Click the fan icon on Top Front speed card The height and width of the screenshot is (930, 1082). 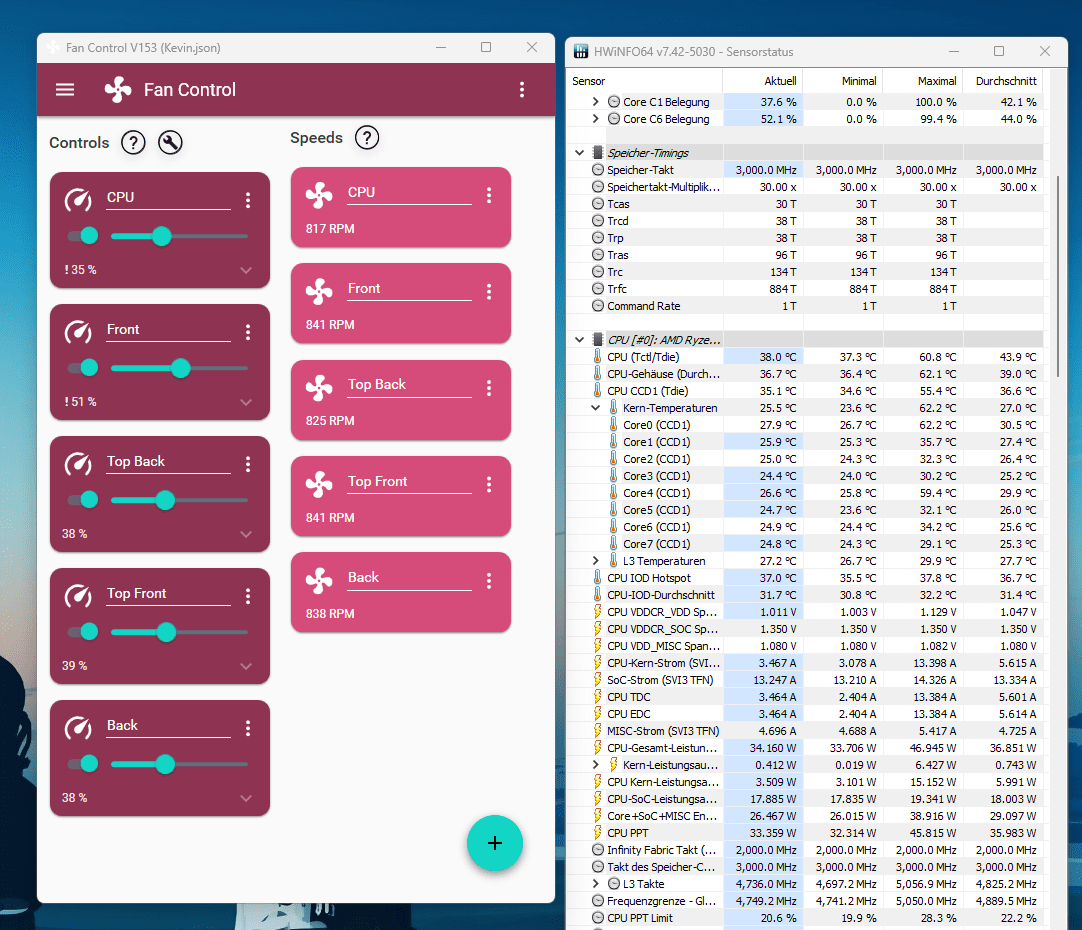tap(319, 484)
